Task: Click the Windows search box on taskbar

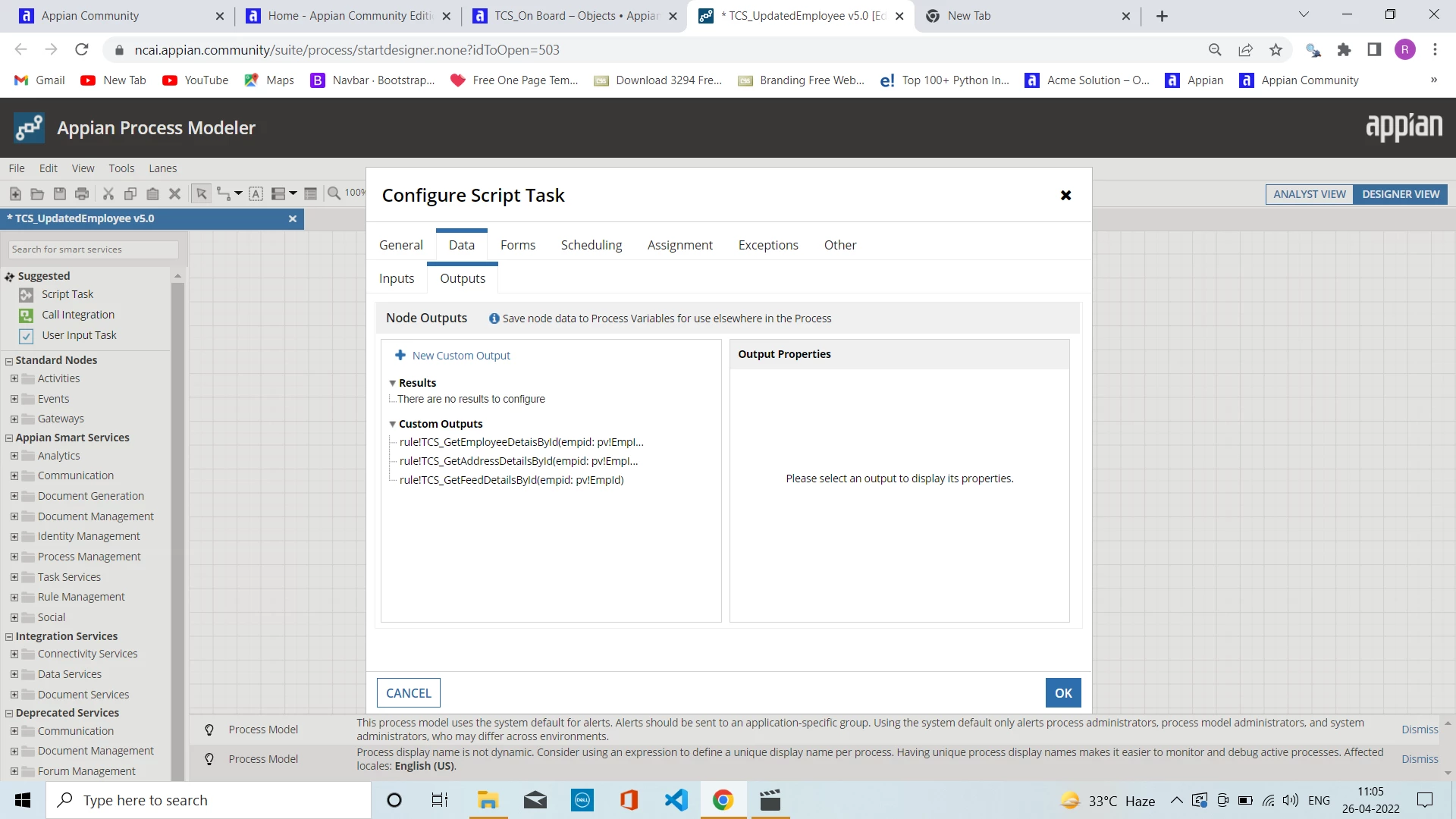Action: click(x=209, y=800)
